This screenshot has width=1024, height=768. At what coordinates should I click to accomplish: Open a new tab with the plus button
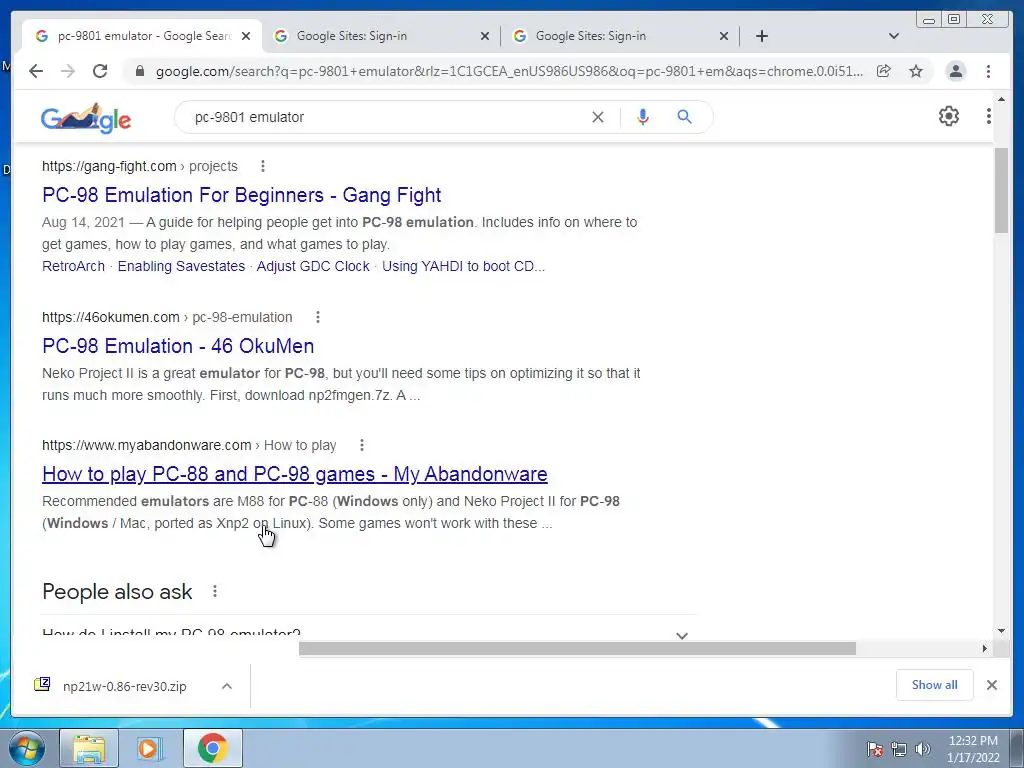(x=761, y=36)
